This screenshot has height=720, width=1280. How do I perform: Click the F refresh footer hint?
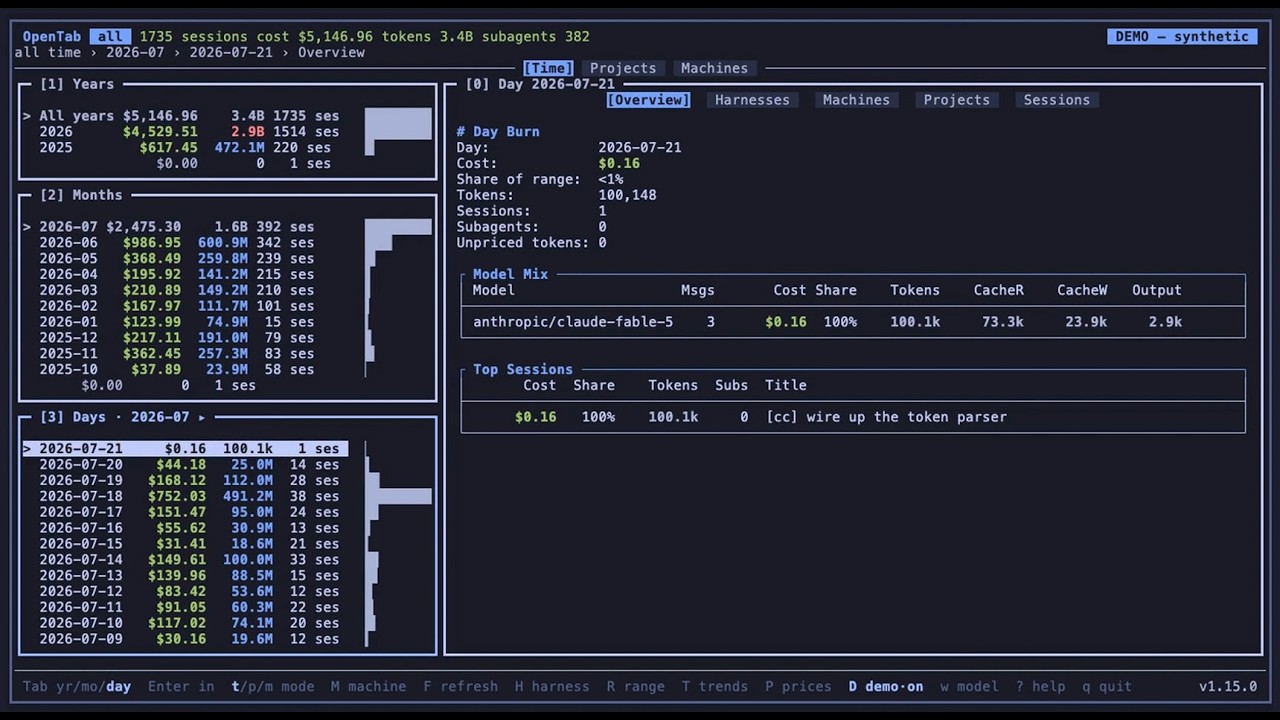(460, 687)
